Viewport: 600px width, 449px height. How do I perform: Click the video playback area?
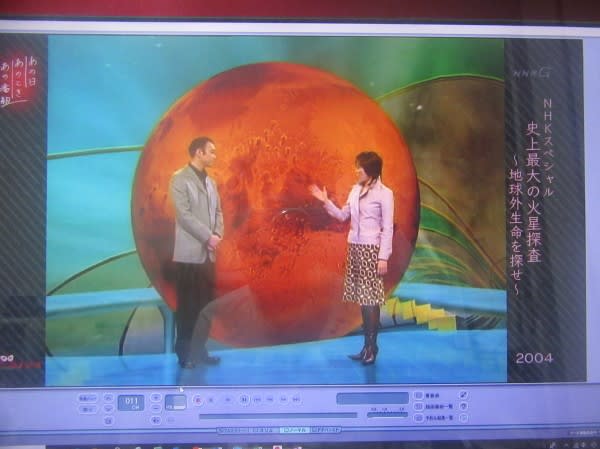point(276,210)
